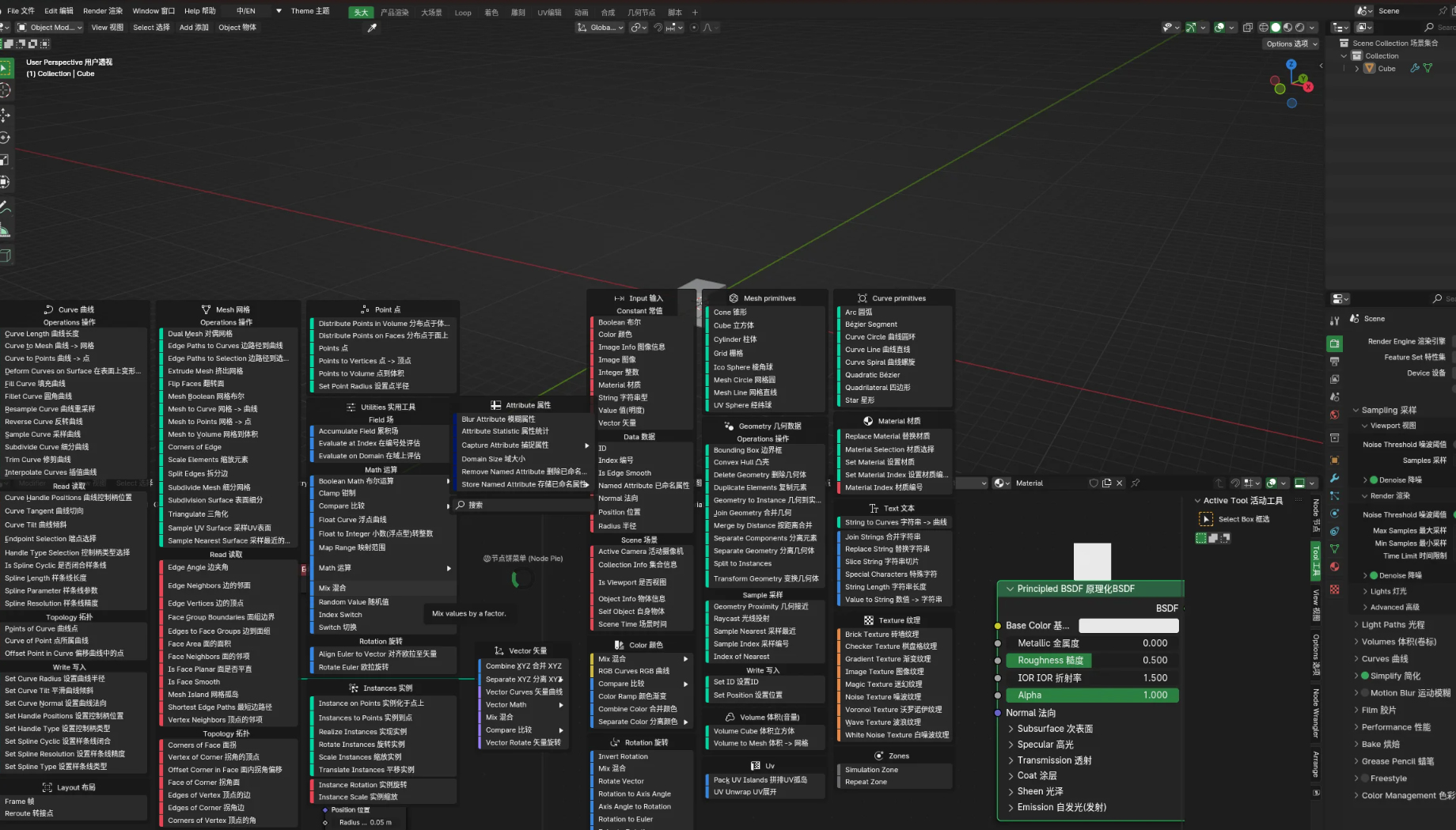Open the viewport View menu
This screenshot has height=830, width=1456.
point(108,27)
